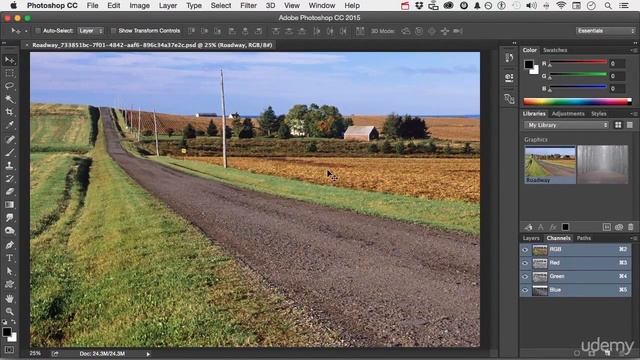Select the Brush tool
This screenshot has height=360, width=640.
(9, 152)
